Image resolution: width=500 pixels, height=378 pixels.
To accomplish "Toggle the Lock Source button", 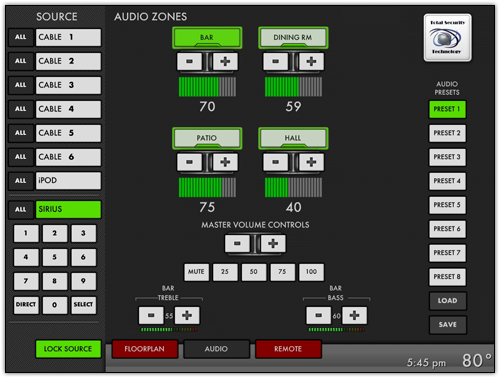I will (x=68, y=349).
